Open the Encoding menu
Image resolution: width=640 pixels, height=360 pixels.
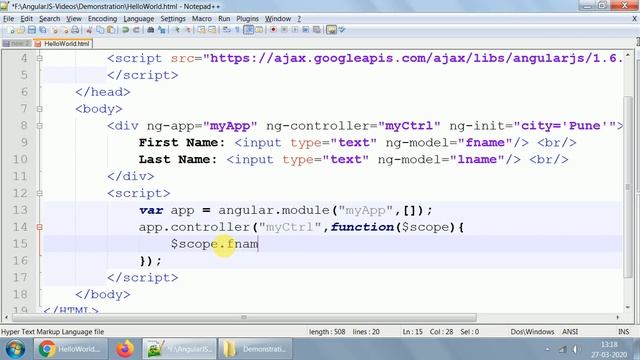coord(102,19)
